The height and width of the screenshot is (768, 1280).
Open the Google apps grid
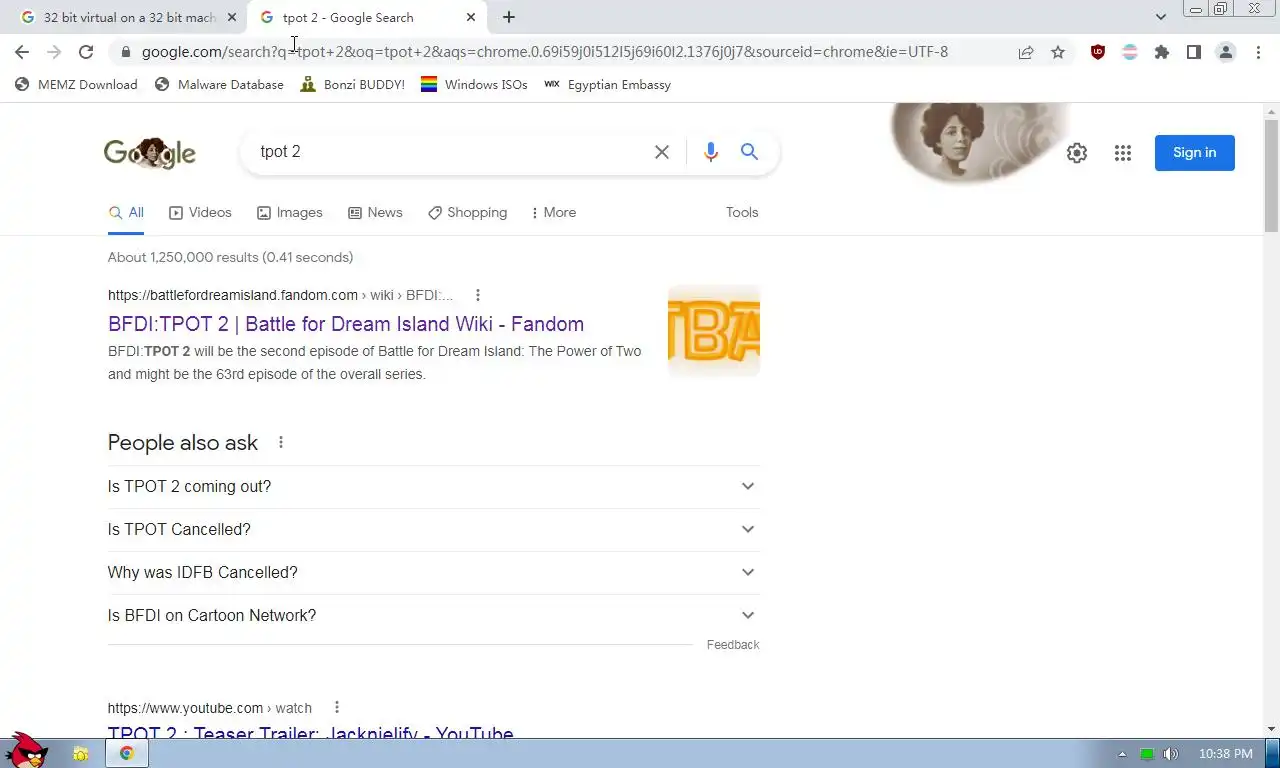pyautogui.click(x=1123, y=153)
